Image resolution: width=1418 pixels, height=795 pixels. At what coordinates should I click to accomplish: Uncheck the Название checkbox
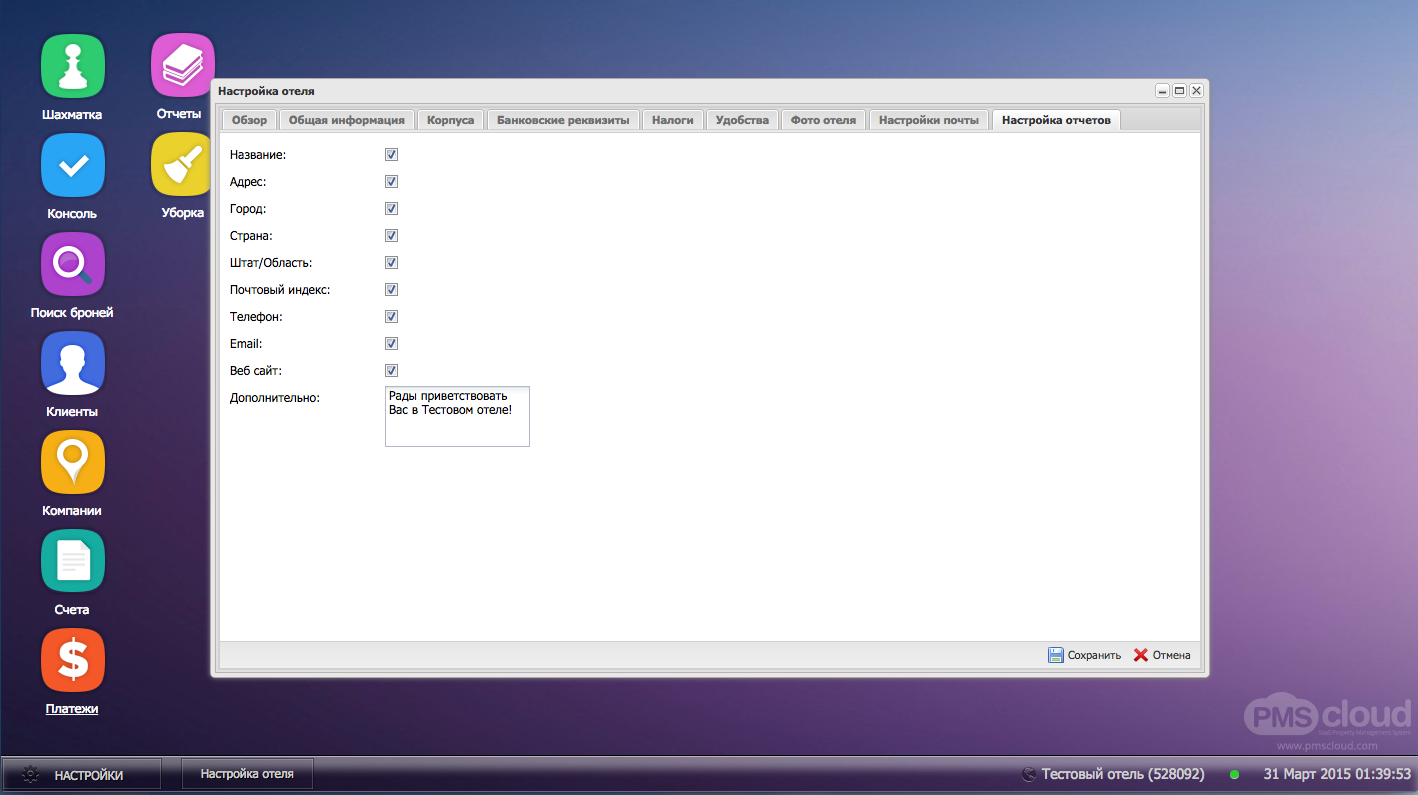pyautogui.click(x=392, y=155)
